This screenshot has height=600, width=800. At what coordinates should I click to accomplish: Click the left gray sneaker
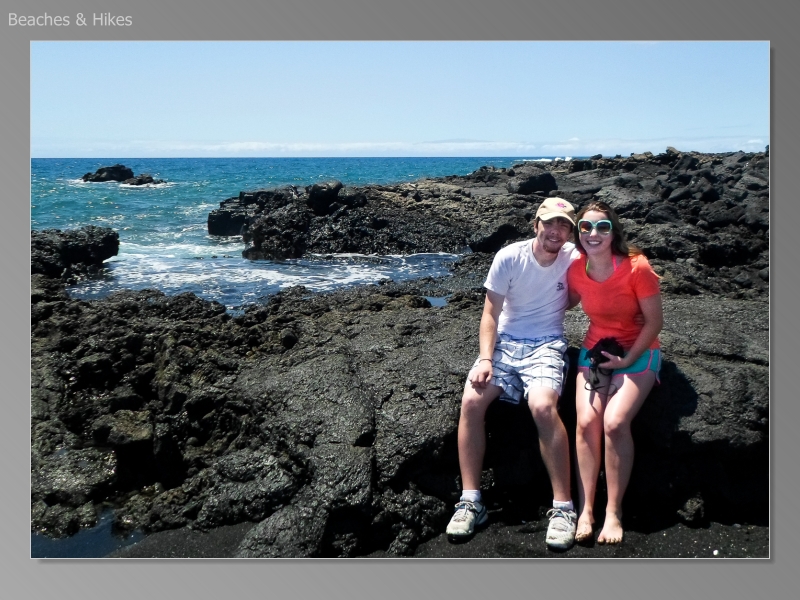click(466, 518)
